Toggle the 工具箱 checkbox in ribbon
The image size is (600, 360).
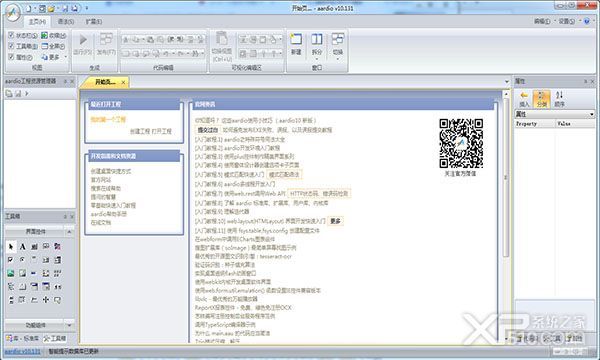tap(11, 46)
